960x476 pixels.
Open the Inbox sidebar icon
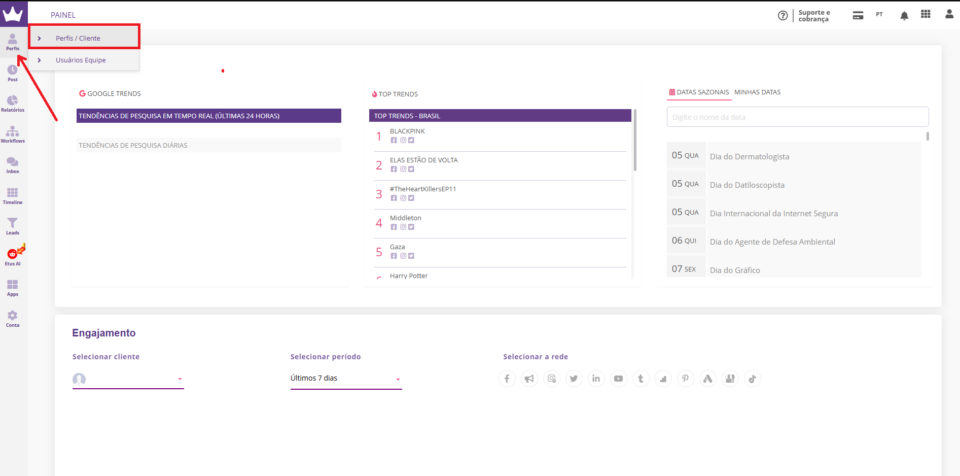[x=12, y=164]
